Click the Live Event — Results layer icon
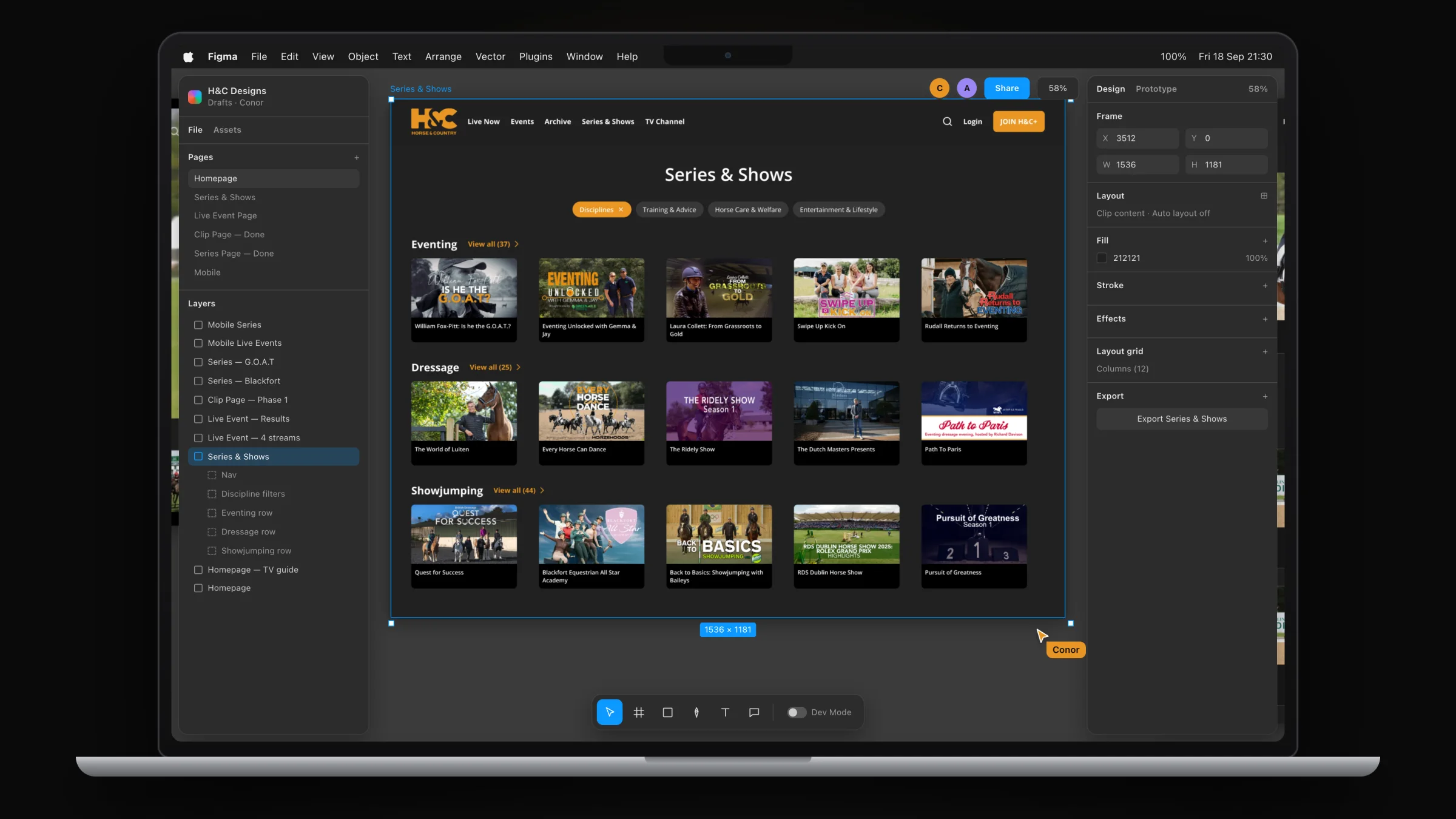The height and width of the screenshot is (819, 1456). 198,419
